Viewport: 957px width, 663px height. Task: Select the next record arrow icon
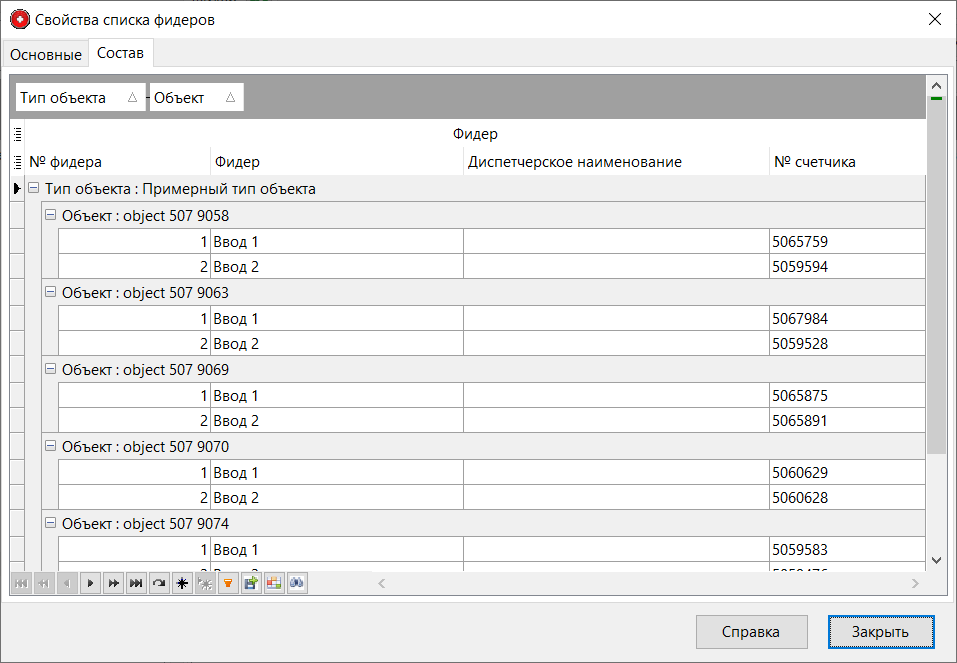[90, 583]
